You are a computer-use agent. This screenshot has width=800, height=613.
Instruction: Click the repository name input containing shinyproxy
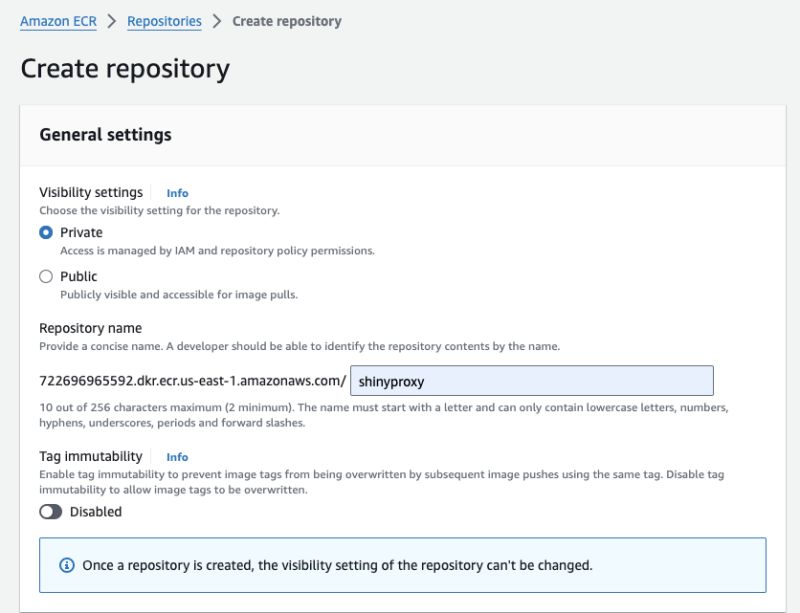point(530,380)
